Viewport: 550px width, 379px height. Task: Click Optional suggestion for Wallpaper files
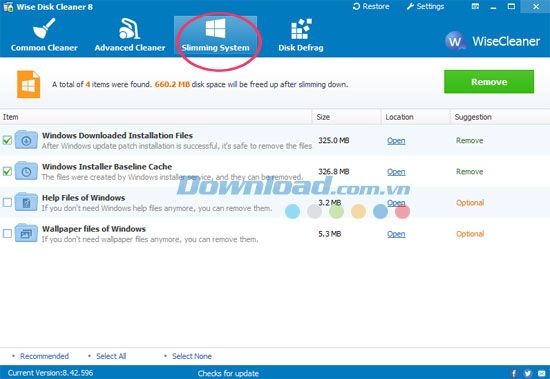470,234
